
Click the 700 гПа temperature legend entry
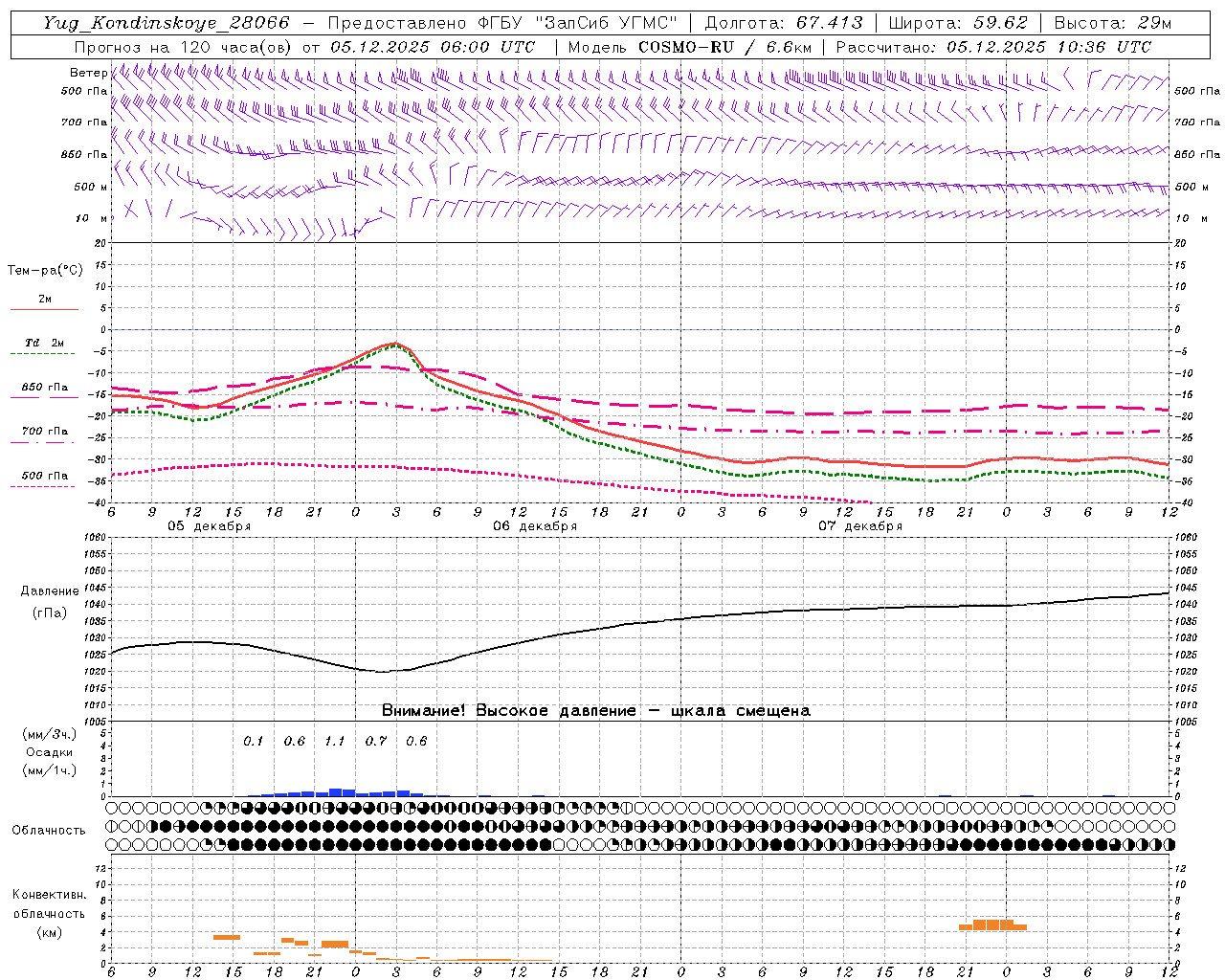tap(44, 432)
